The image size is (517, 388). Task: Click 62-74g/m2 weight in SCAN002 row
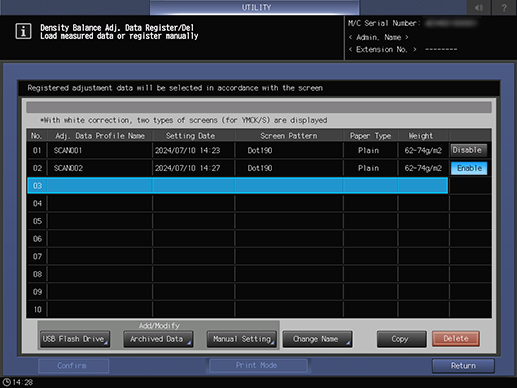423,168
